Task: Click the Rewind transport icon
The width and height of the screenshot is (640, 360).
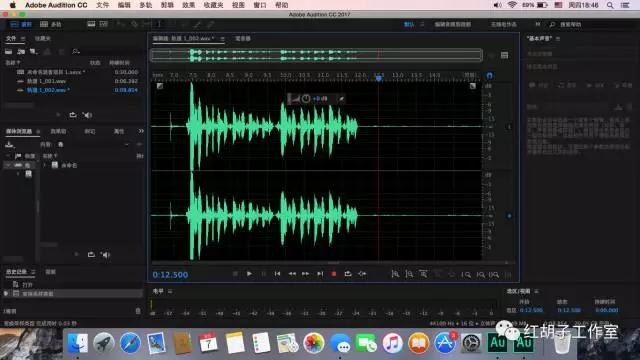Action: [292, 274]
